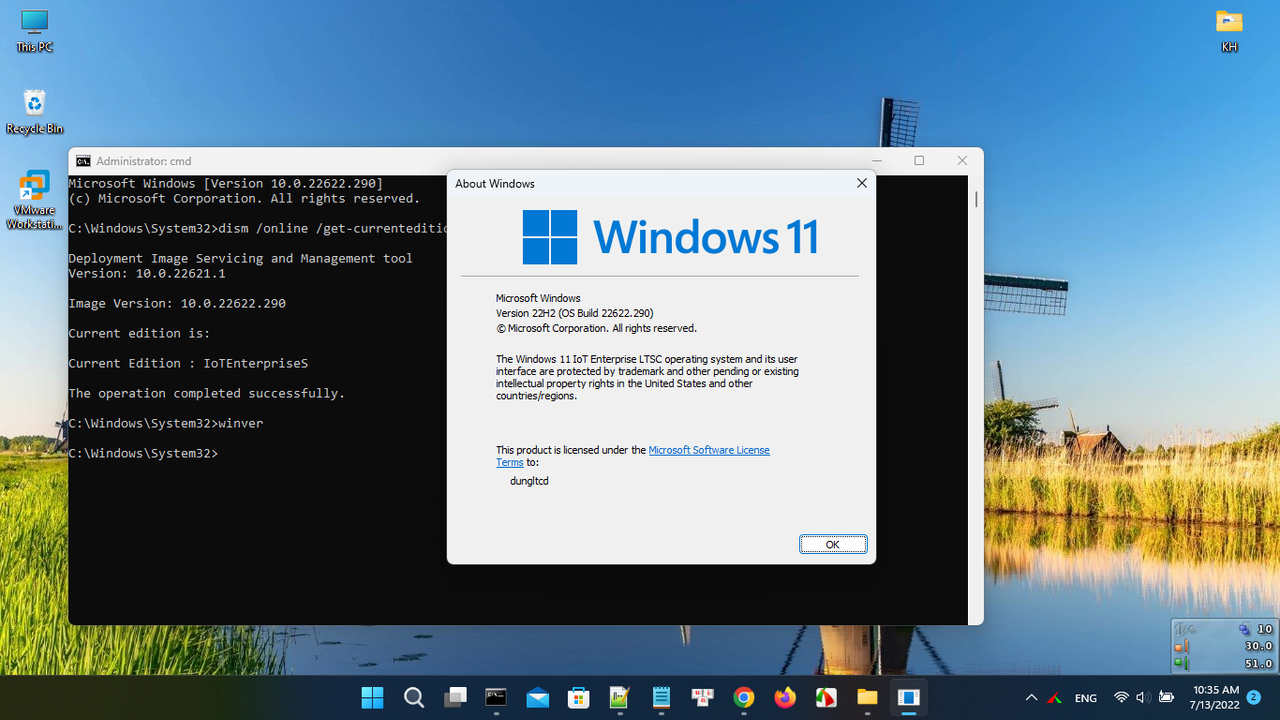Open the blue Notepad taskbar icon
This screenshot has height=720, width=1280.
pos(661,697)
